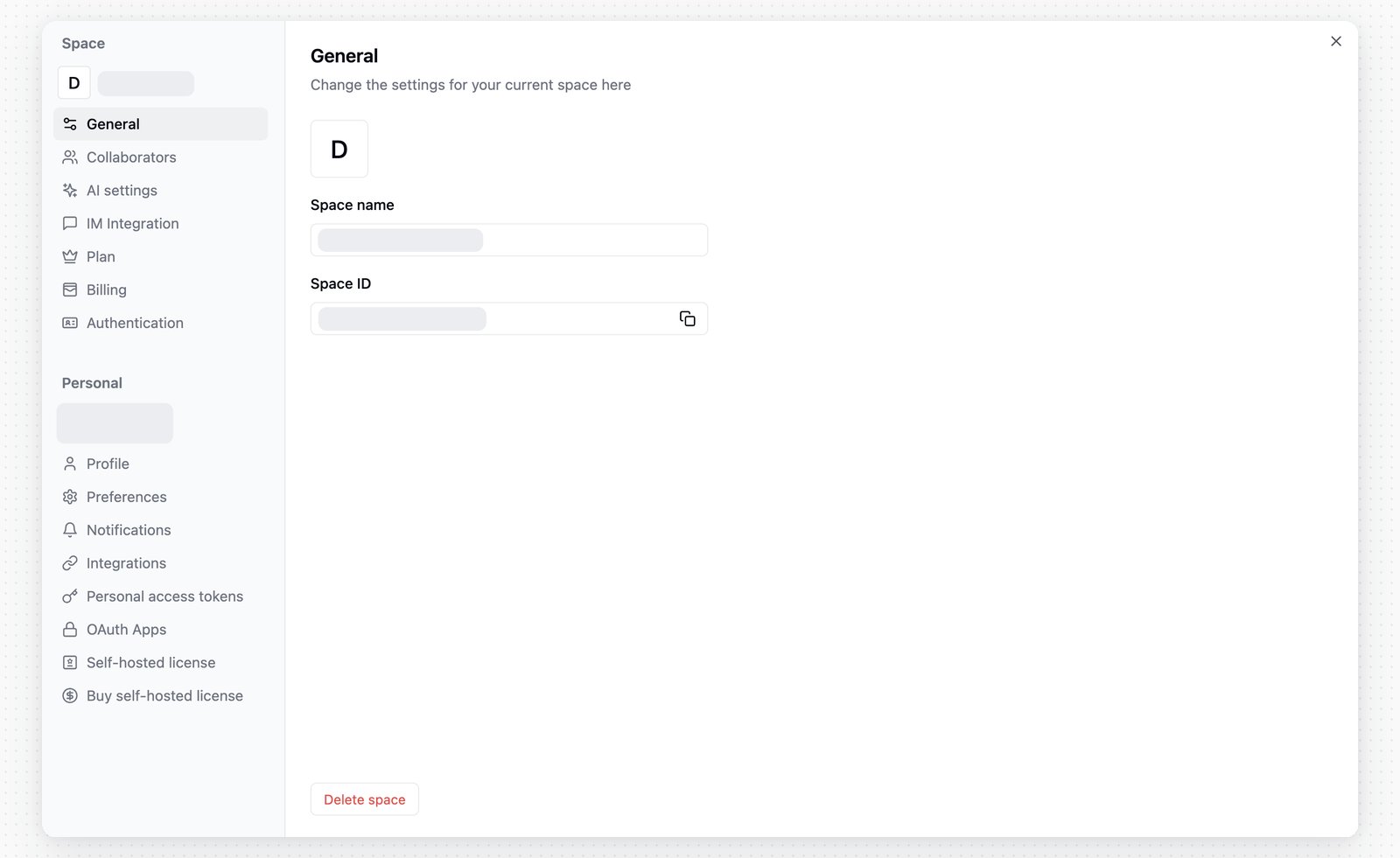Viewport: 1400px width, 858px height.
Task: Open the Profile settings
Action: point(161,464)
